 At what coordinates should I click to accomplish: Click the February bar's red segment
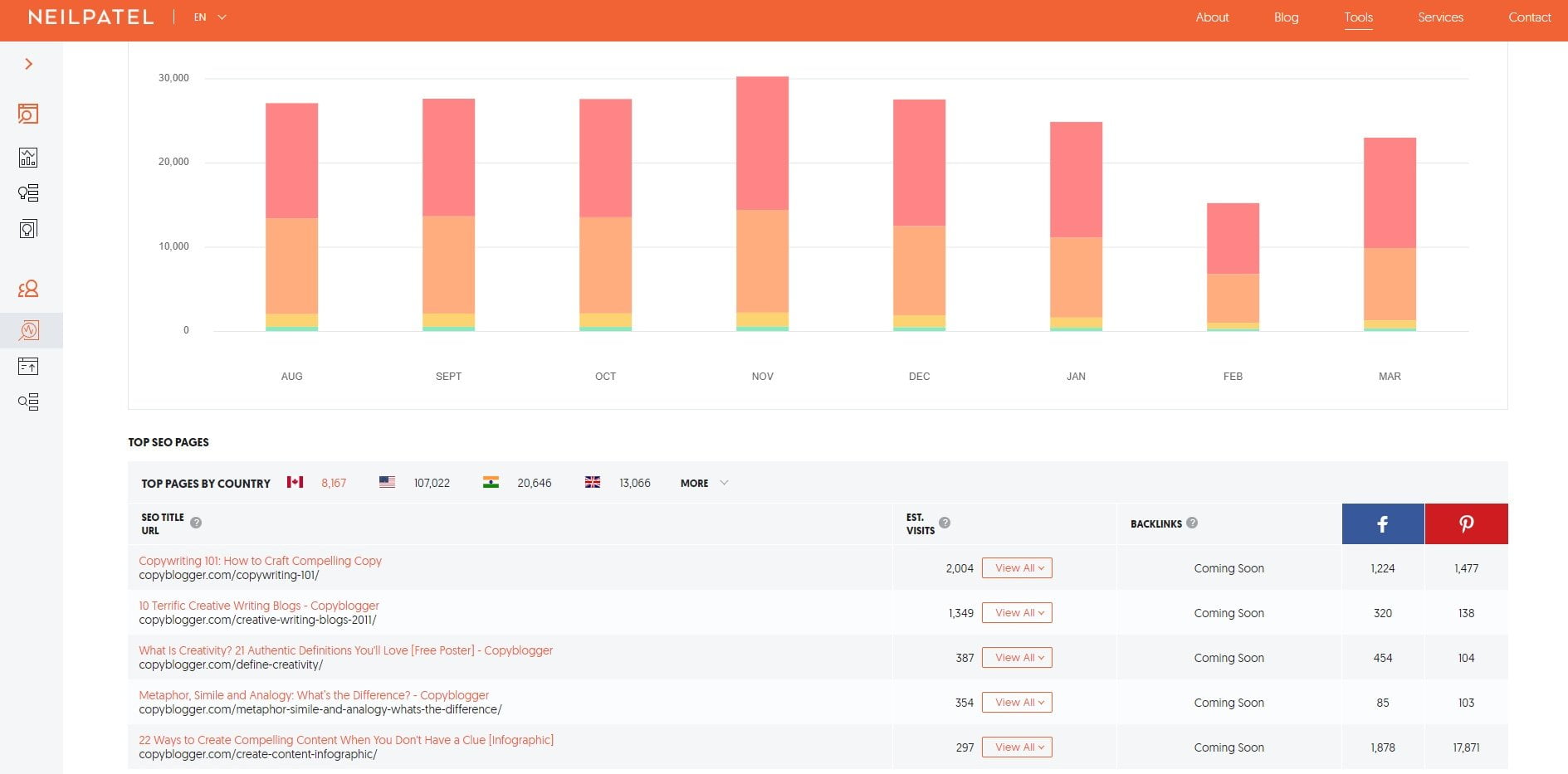point(1233,238)
